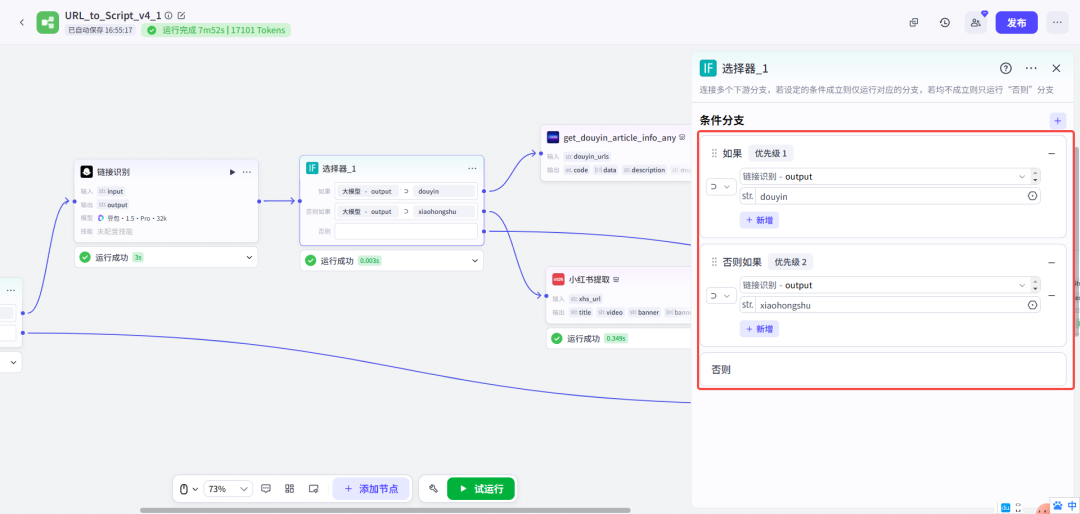1080x514 pixels.
Task: Select the 小红书提取 node icon
Action: (559, 280)
